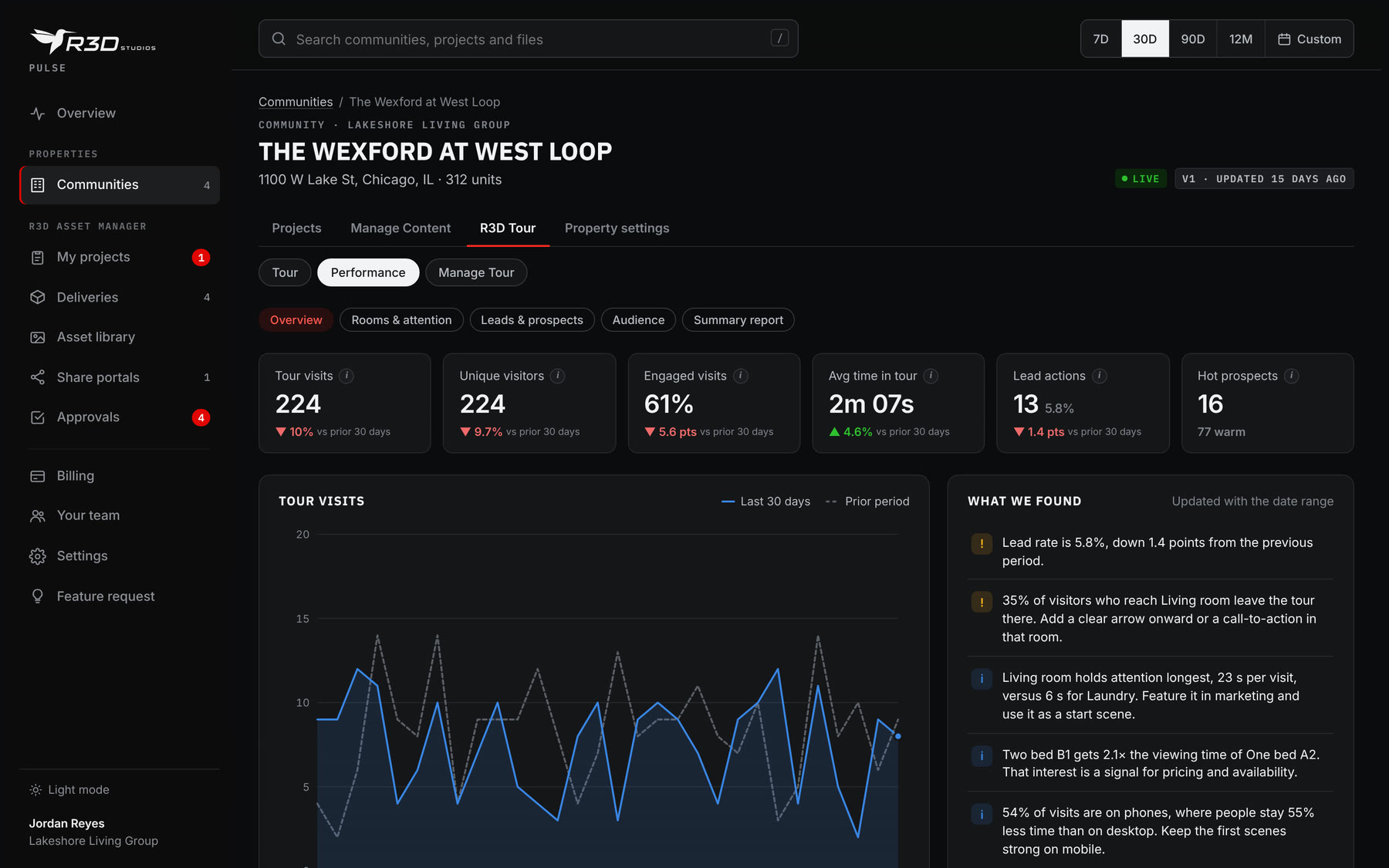The width and height of the screenshot is (1389, 868).
Task: Click the info icon beside Hot prospects
Action: click(1292, 376)
